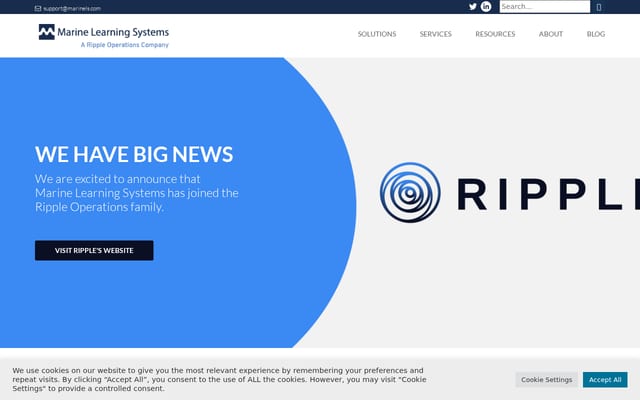
Task: Click Visit Ripple's Website button
Action: tap(94, 250)
